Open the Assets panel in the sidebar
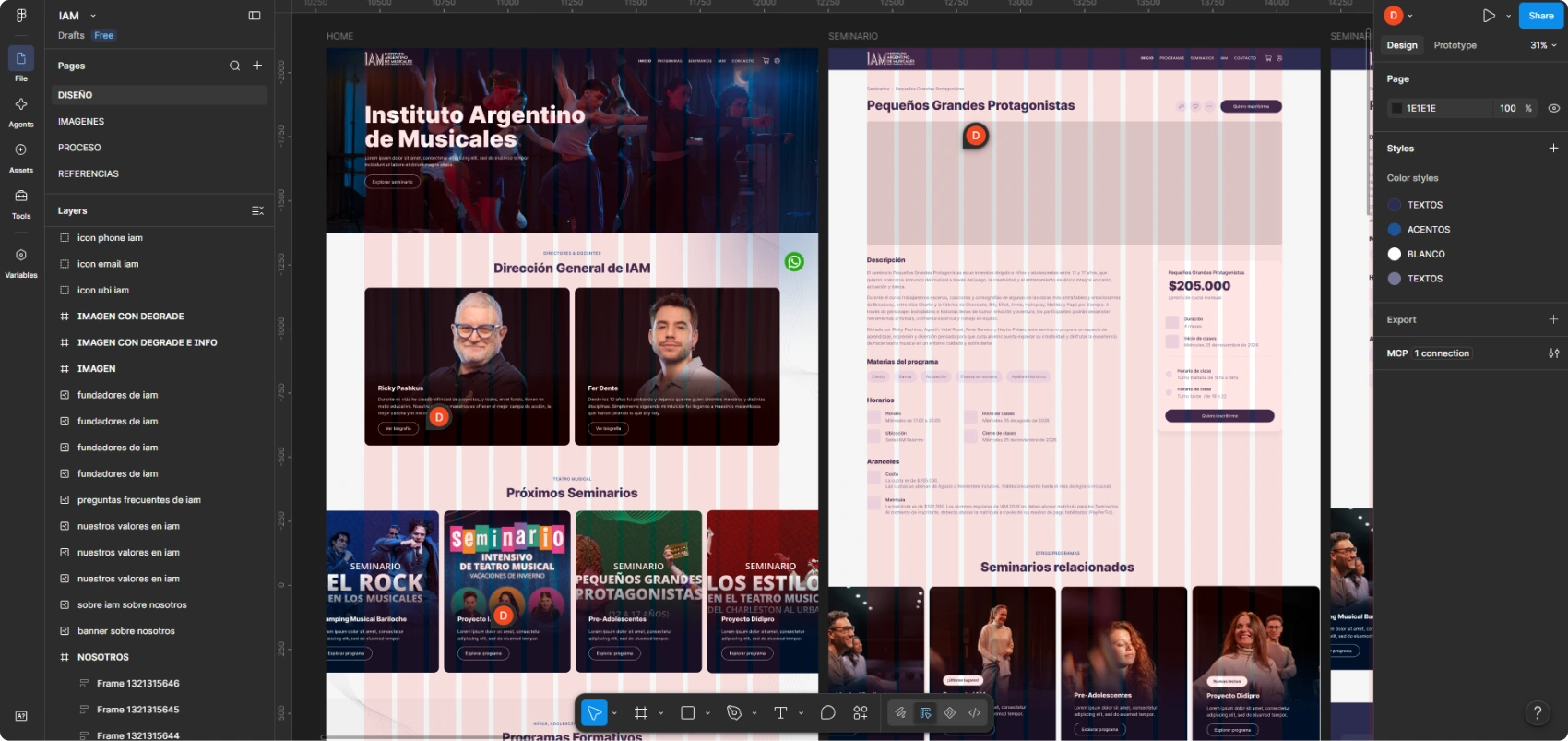 (21, 156)
